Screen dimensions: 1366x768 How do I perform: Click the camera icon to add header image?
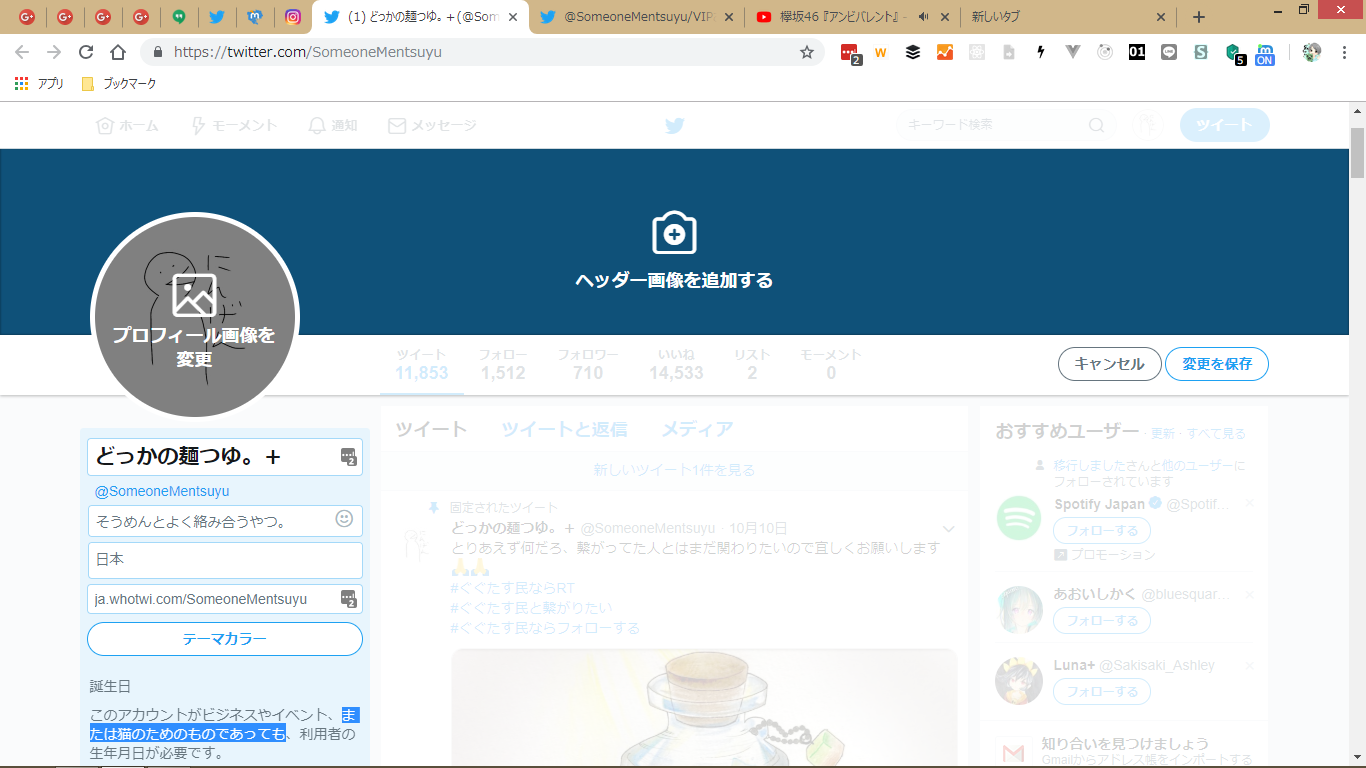click(x=674, y=233)
